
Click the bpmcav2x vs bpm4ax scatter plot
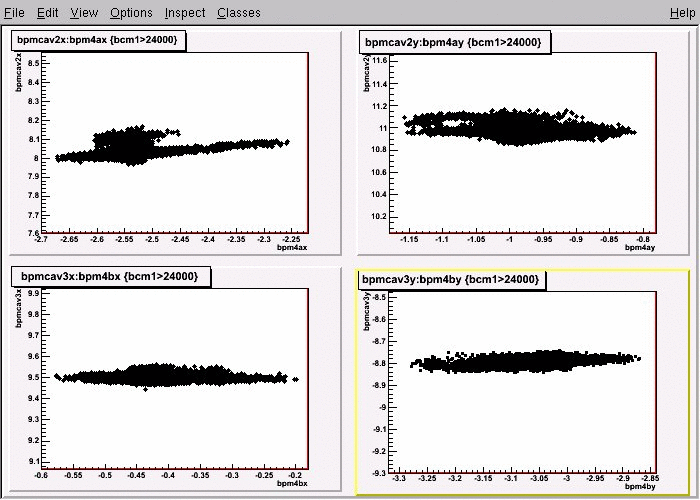[x=177, y=143]
